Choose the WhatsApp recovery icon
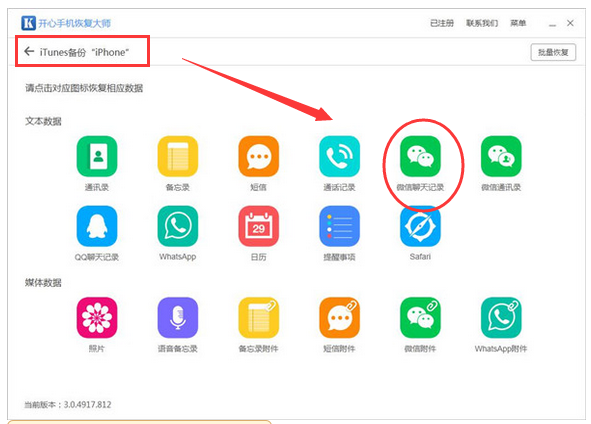591x424 pixels. pos(178,226)
